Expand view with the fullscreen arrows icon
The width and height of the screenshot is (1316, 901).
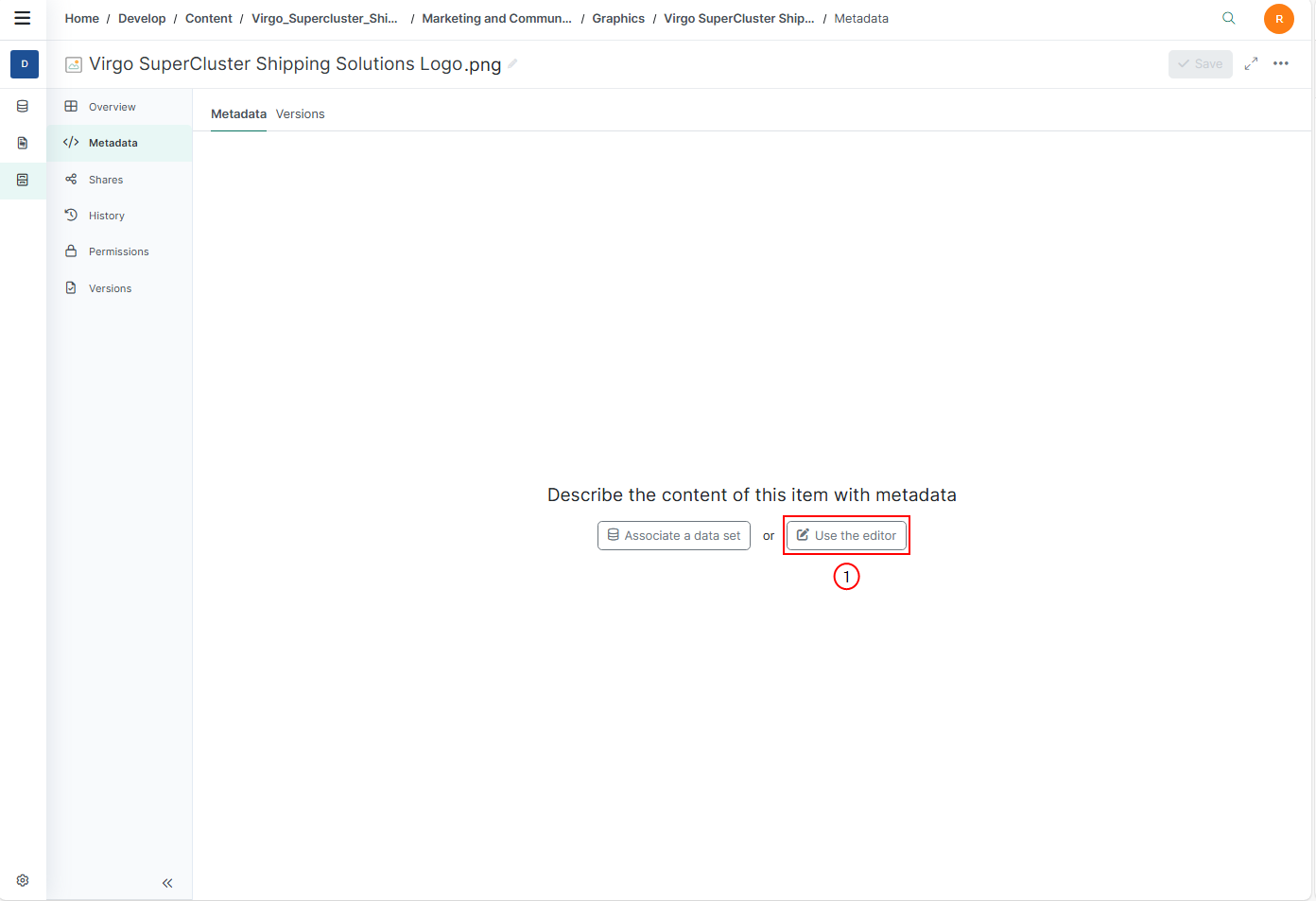1251,63
